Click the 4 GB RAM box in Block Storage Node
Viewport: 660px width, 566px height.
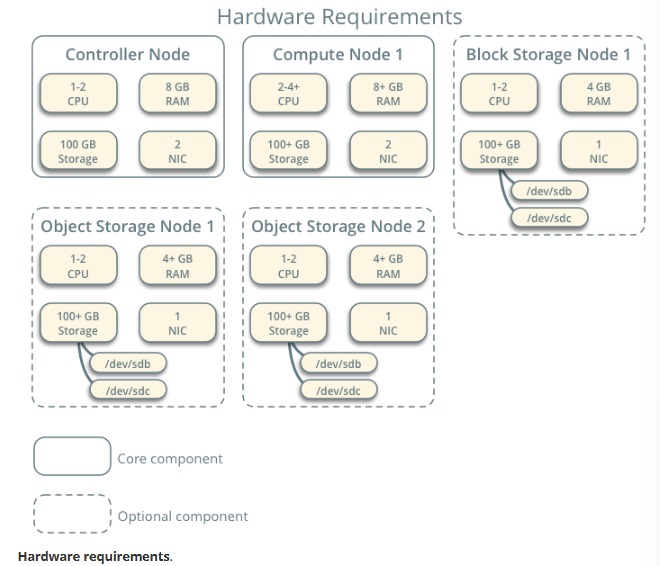(598, 94)
